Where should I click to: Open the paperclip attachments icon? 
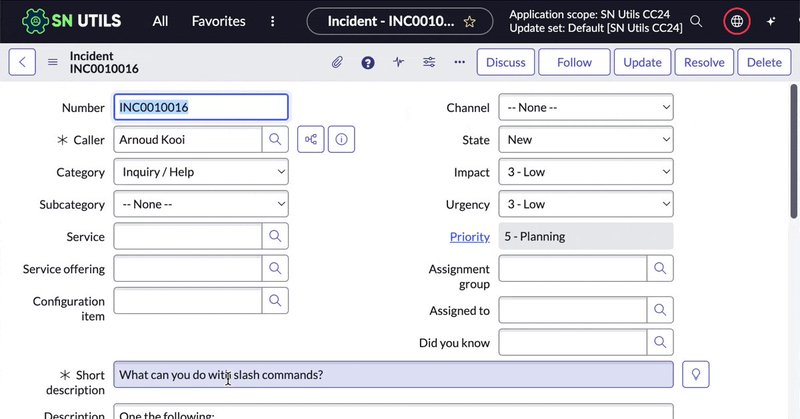click(337, 62)
